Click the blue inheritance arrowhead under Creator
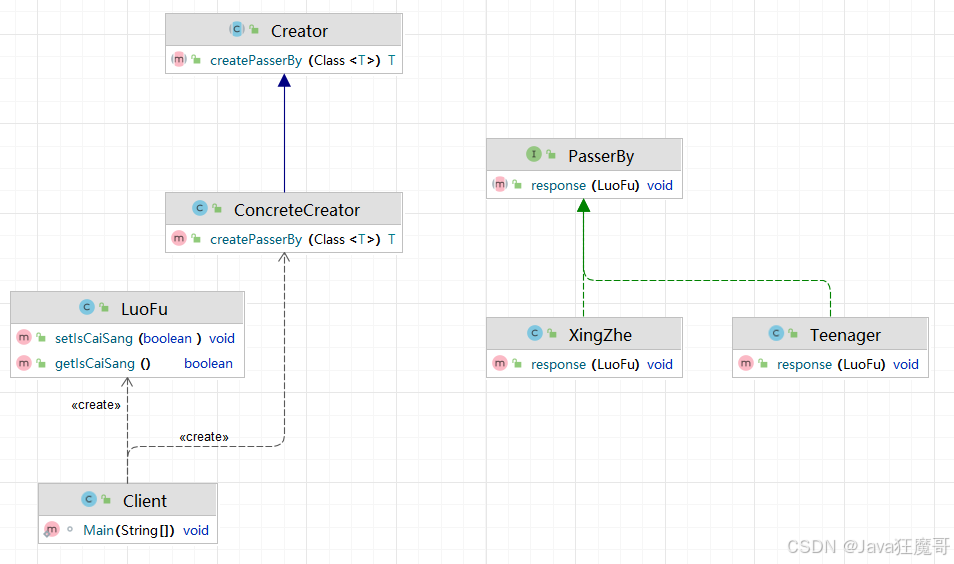954x564 pixels. [x=284, y=80]
